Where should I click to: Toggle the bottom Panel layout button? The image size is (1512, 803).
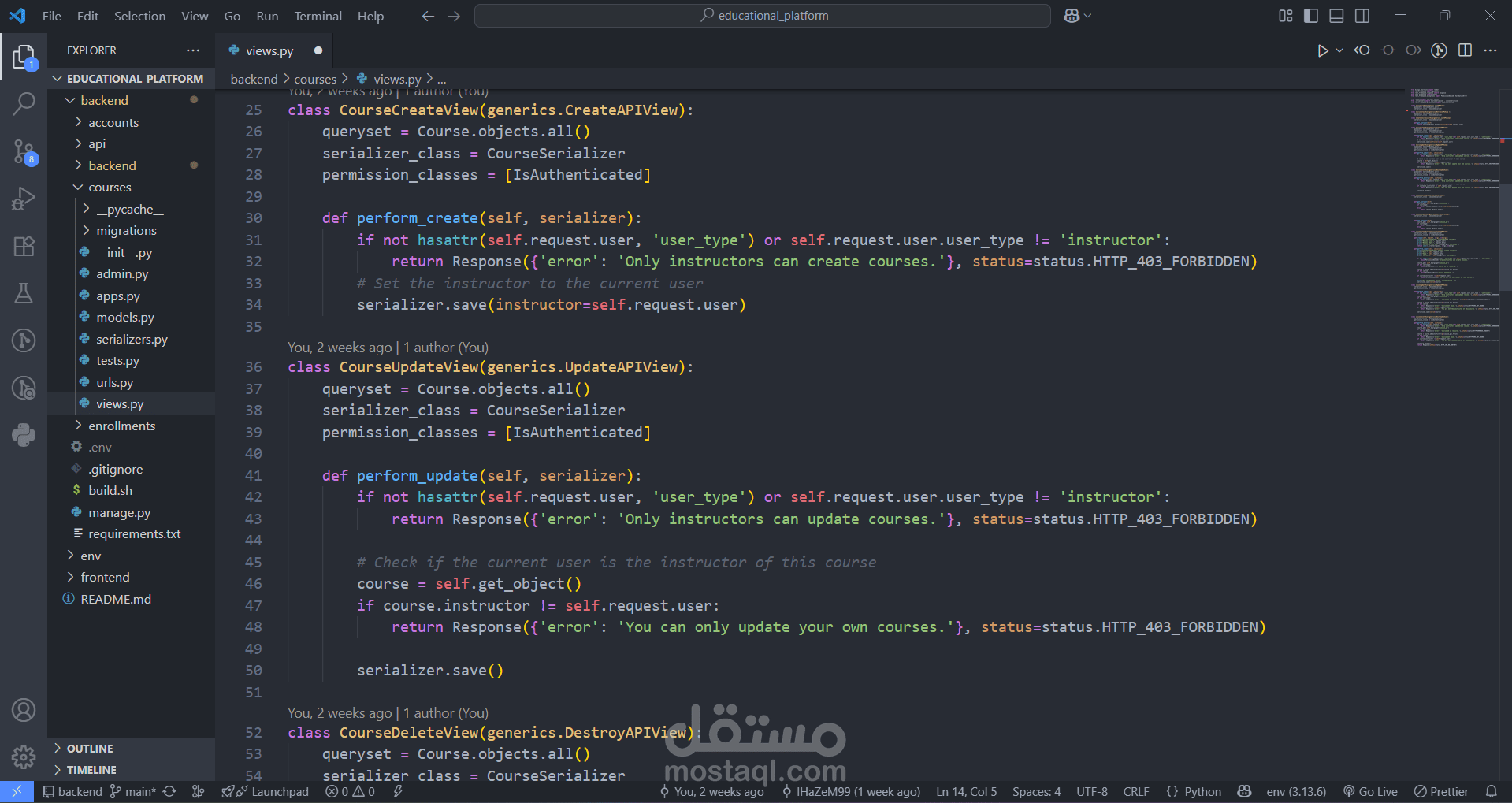point(1336,16)
